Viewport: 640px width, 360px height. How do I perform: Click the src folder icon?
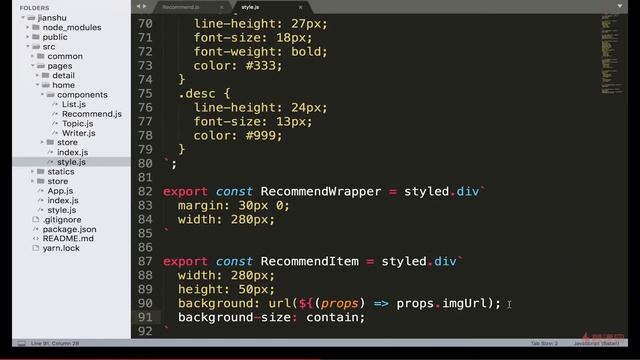click(36, 47)
